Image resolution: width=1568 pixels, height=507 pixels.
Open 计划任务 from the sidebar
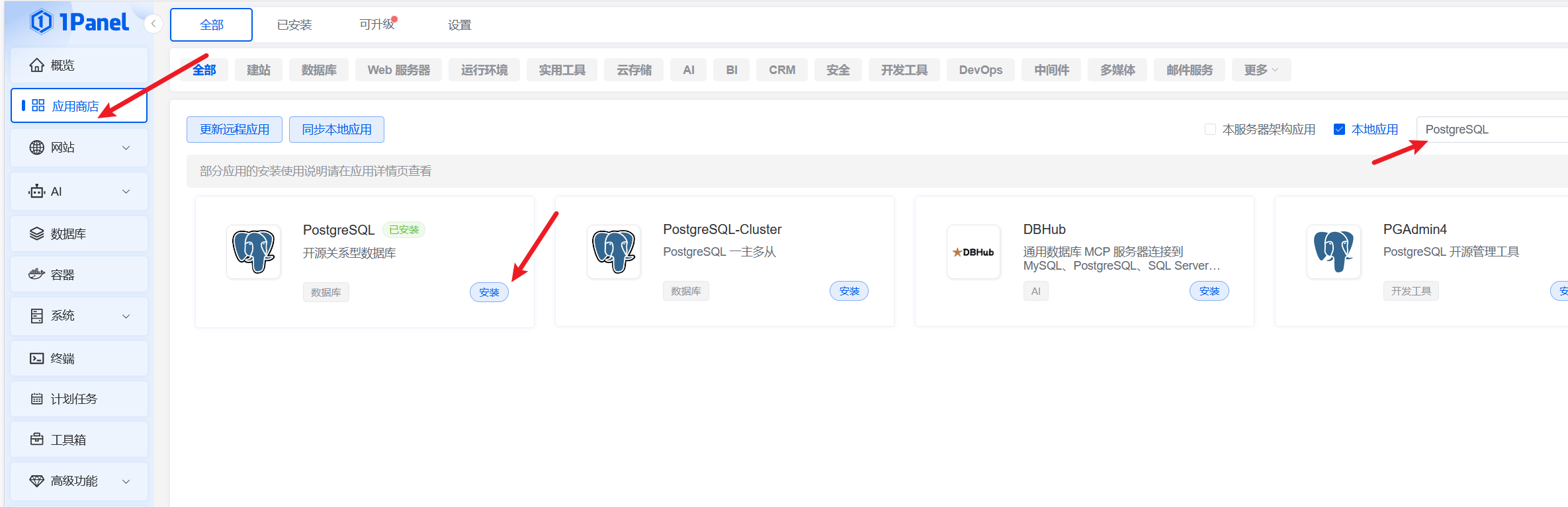tap(79, 399)
